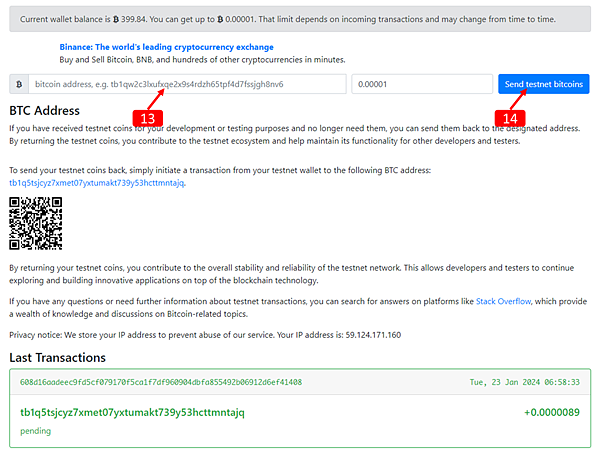This screenshot has height=451, width=600.
Task: Click the +0.0000089 transaction amount
Action: coord(552,412)
